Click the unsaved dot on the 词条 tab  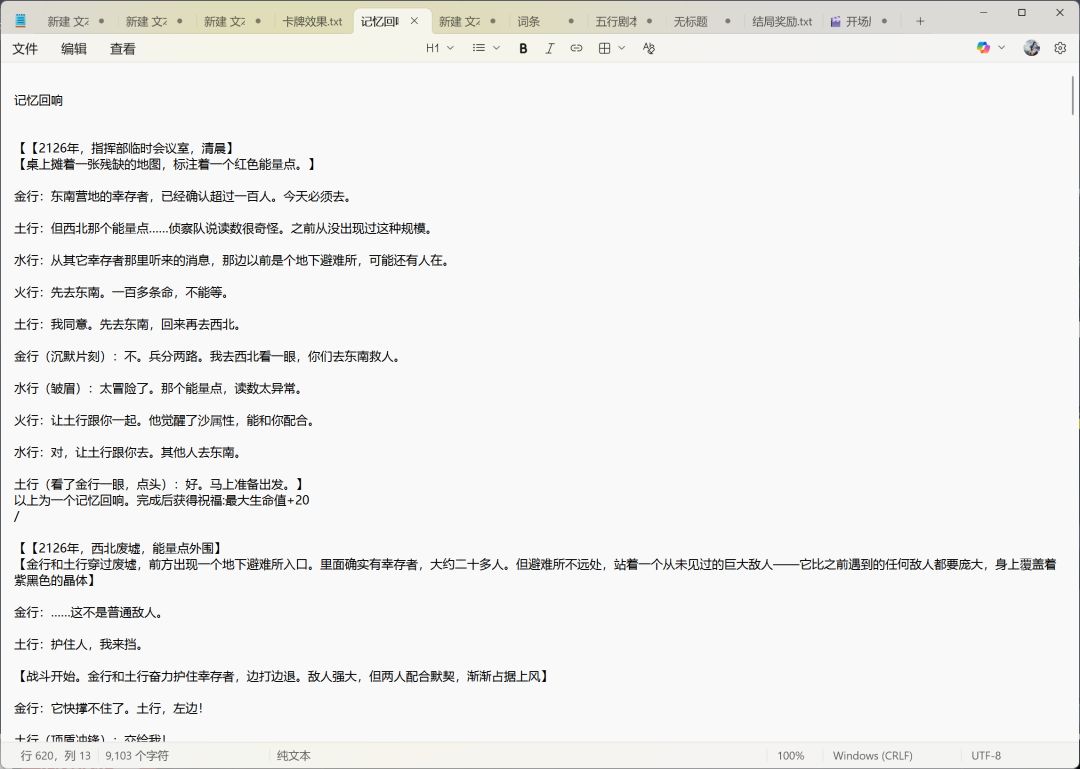[x=571, y=21]
